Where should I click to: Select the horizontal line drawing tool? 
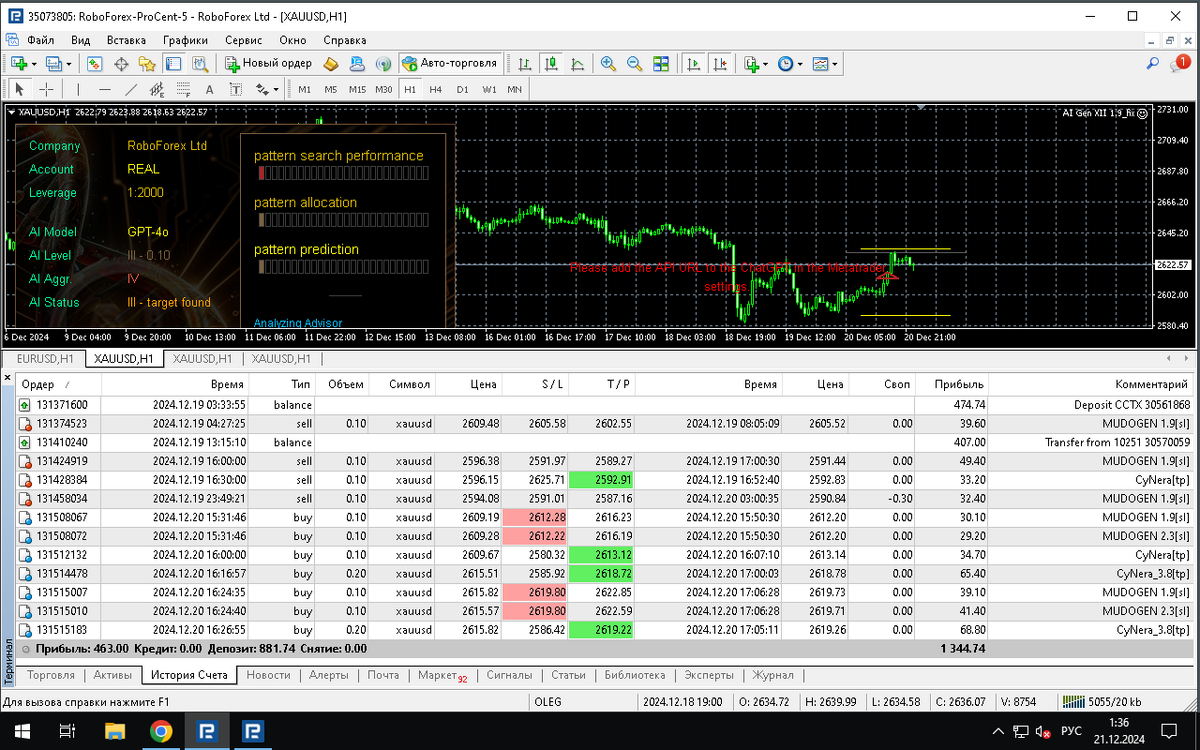pos(104,89)
